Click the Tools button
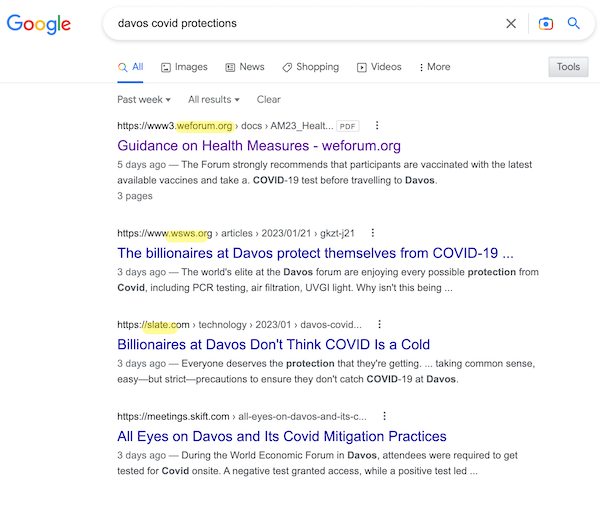The width and height of the screenshot is (600, 532). tap(568, 67)
